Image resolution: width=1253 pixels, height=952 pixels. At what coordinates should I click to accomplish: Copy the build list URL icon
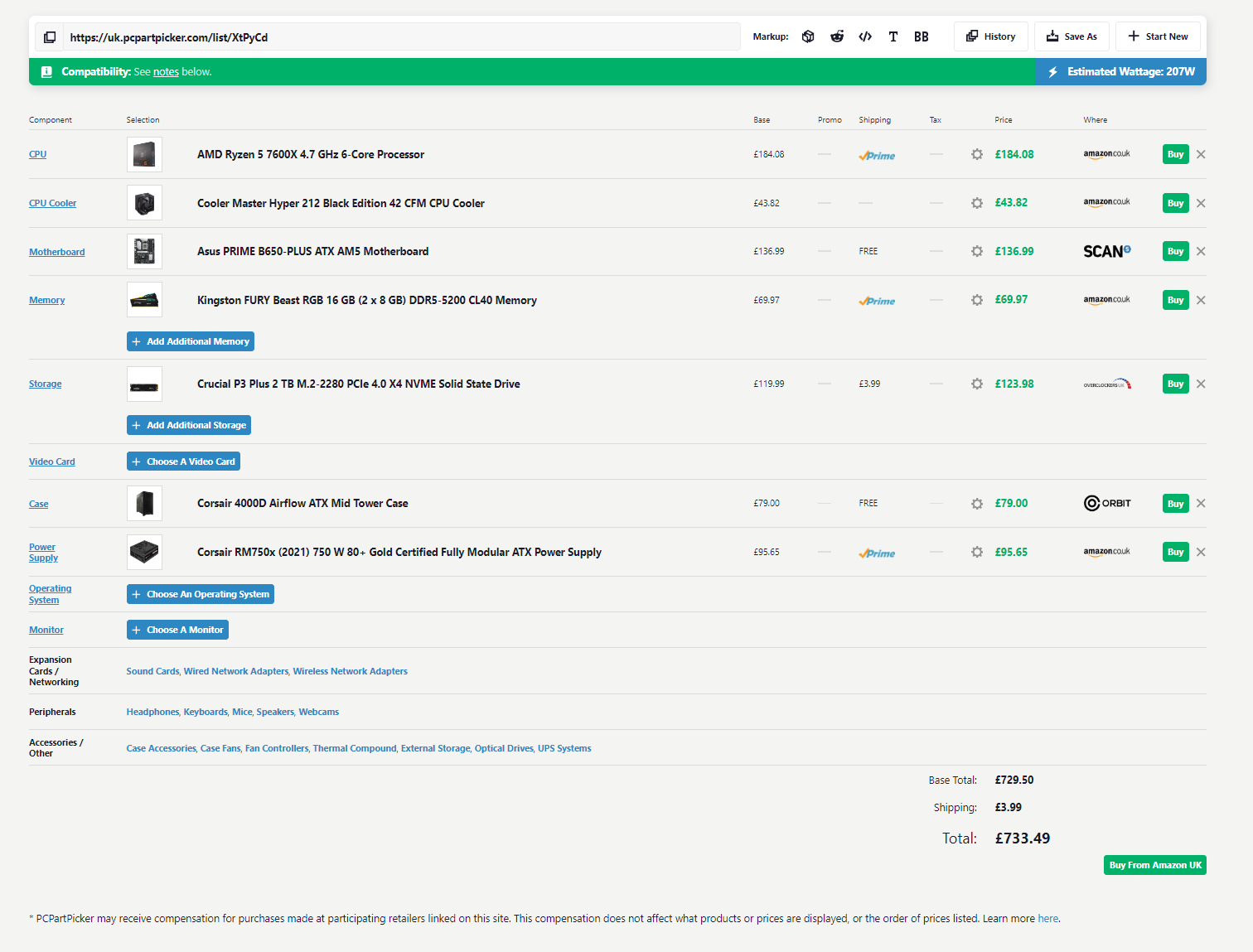(x=50, y=37)
